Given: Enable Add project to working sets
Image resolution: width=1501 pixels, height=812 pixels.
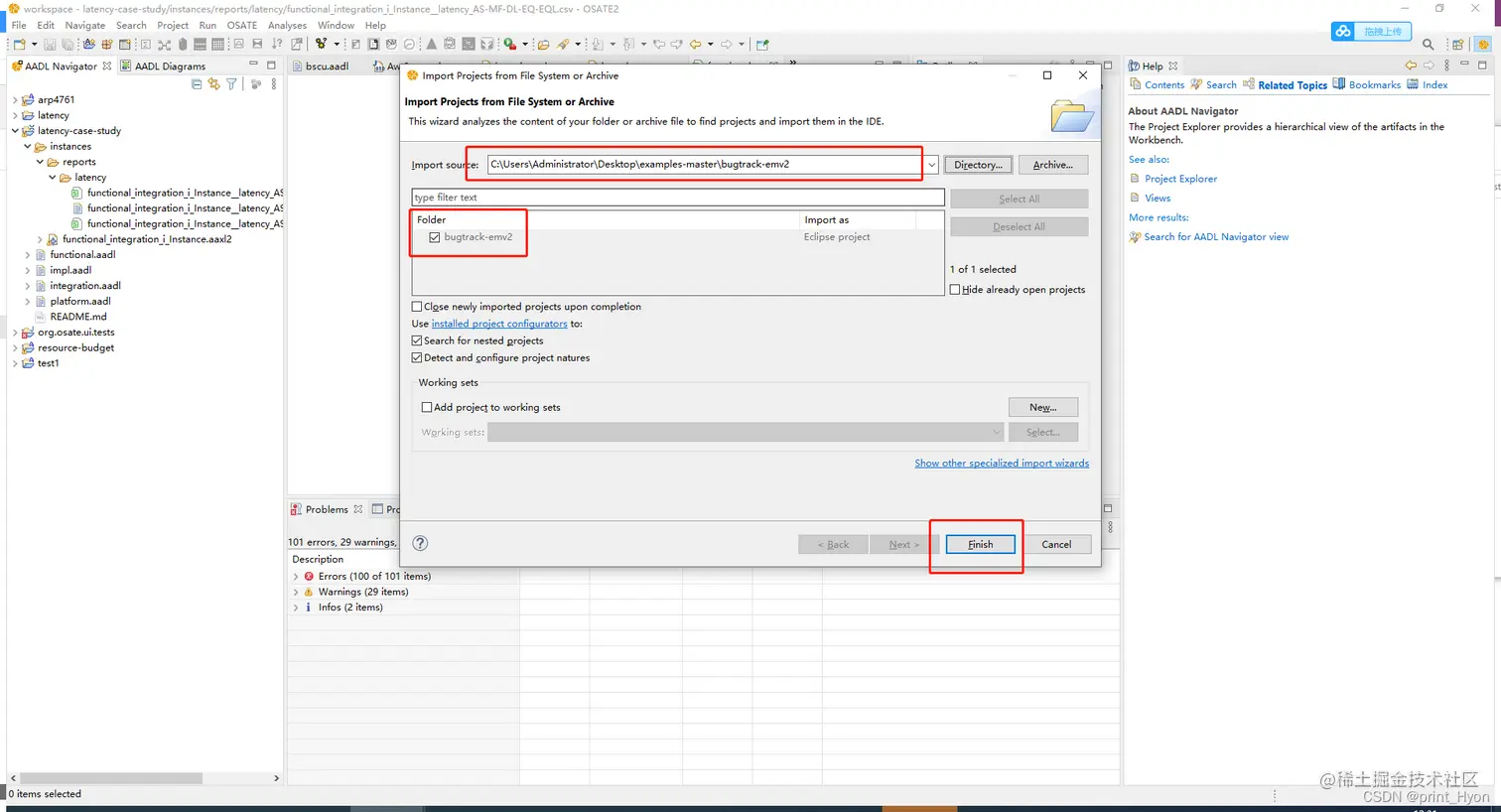Looking at the screenshot, I should [427, 407].
